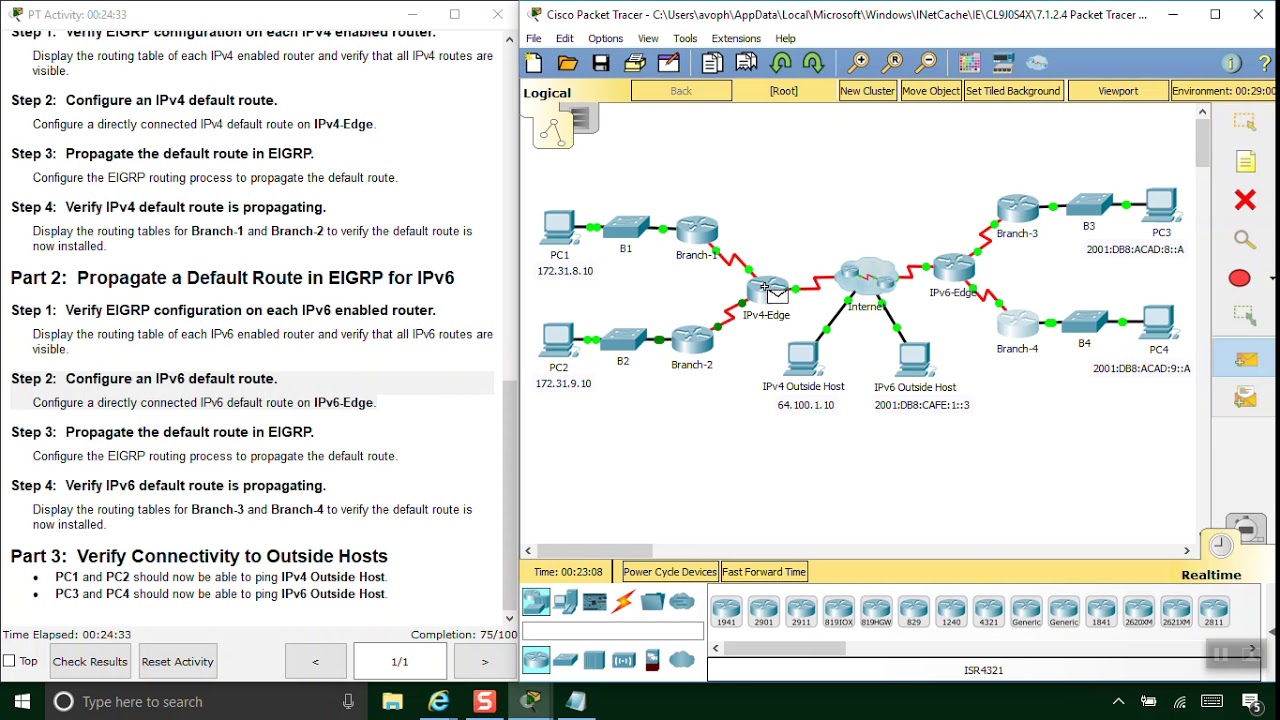The image size is (1280, 720).
Task: Open the Tools menu
Action: tap(685, 38)
